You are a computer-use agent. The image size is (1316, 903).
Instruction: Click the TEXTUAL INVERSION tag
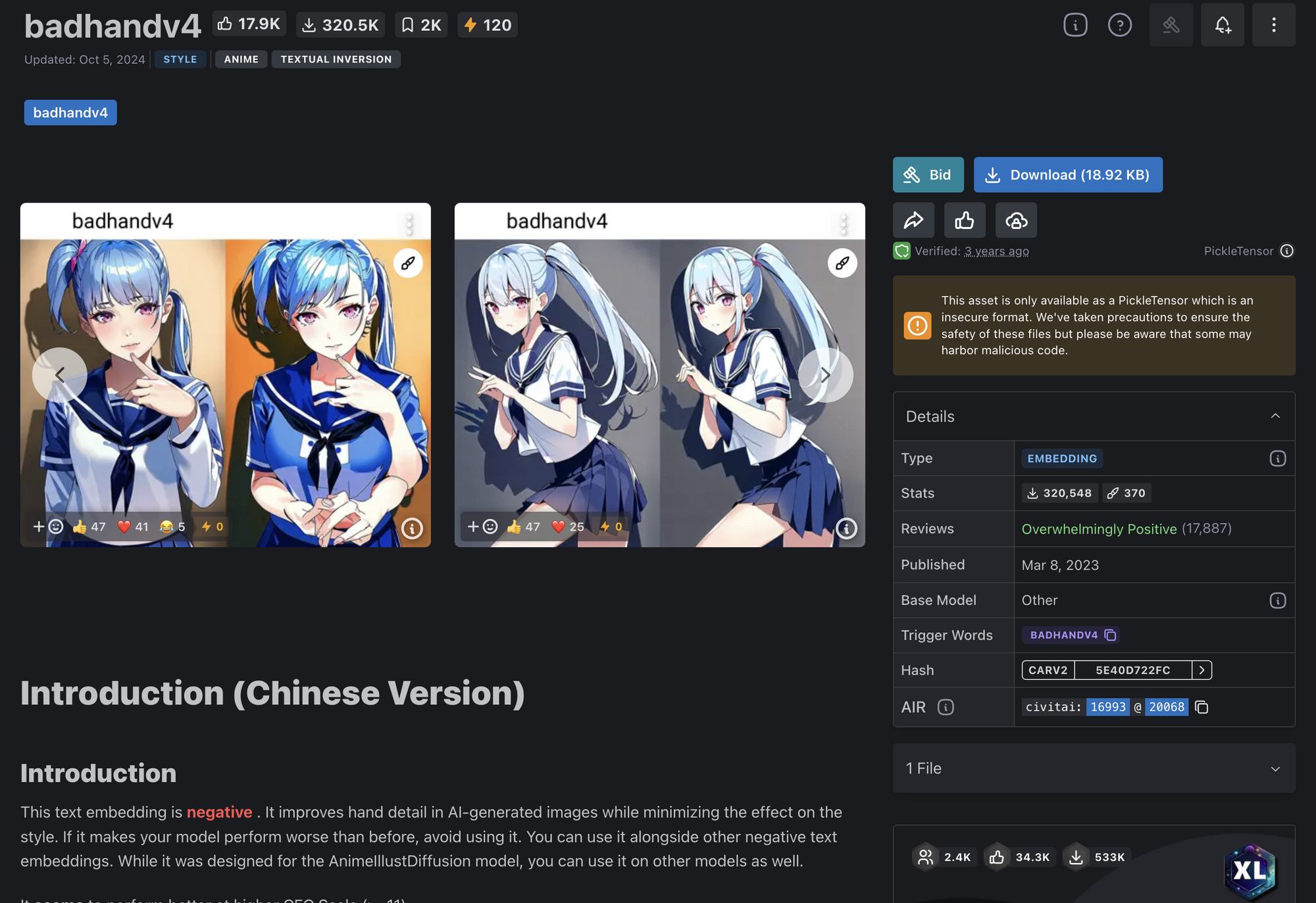pos(336,59)
